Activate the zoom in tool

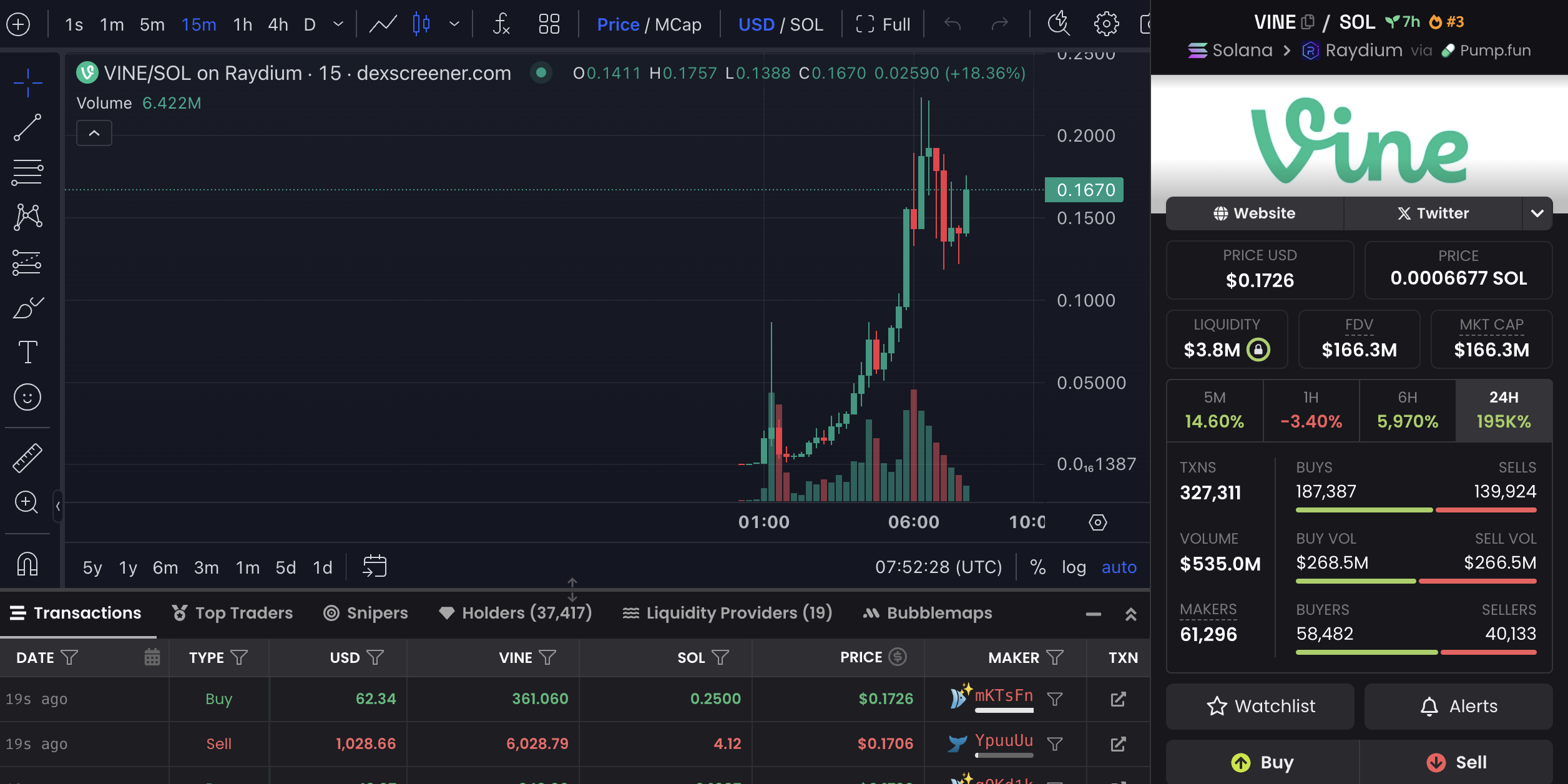click(x=27, y=502)
